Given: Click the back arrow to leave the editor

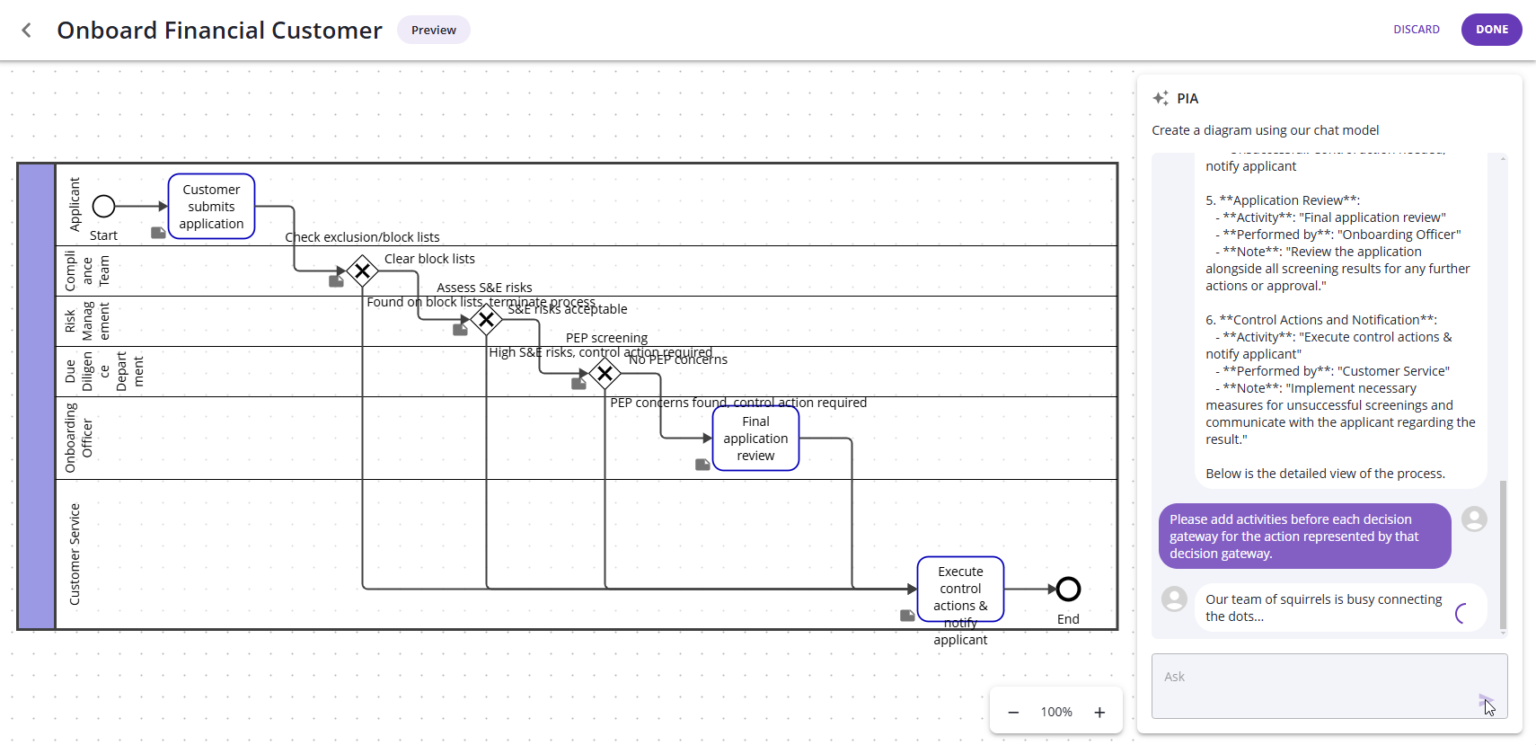Looking at the screenshot, I should pyautogui.click(x=25, y=29).
